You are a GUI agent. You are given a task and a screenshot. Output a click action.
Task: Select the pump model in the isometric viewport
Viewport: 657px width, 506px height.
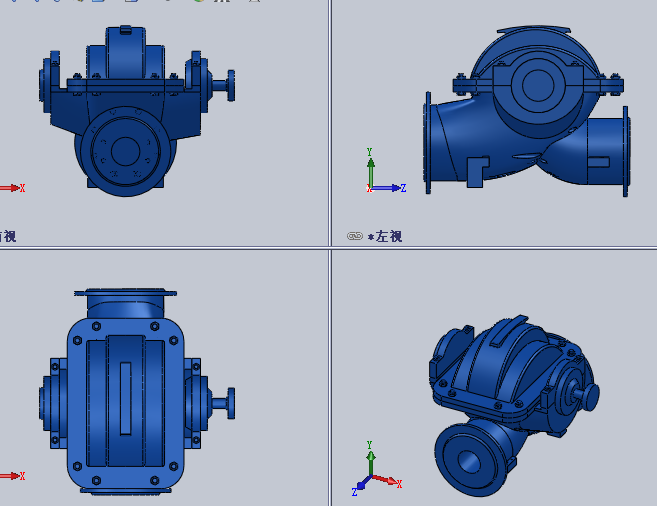[x=515, y=405]
